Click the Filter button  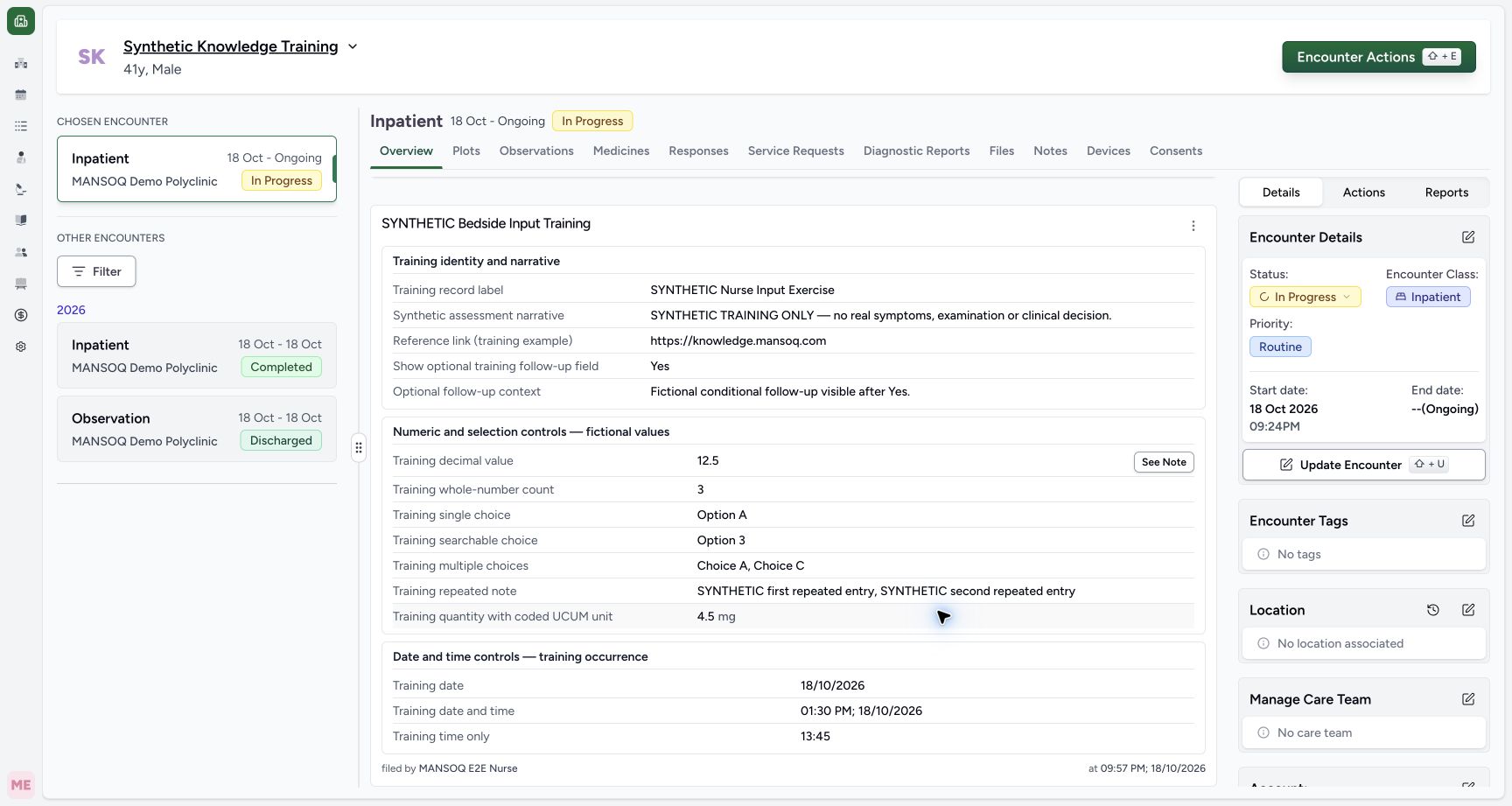tap(96, 271)
